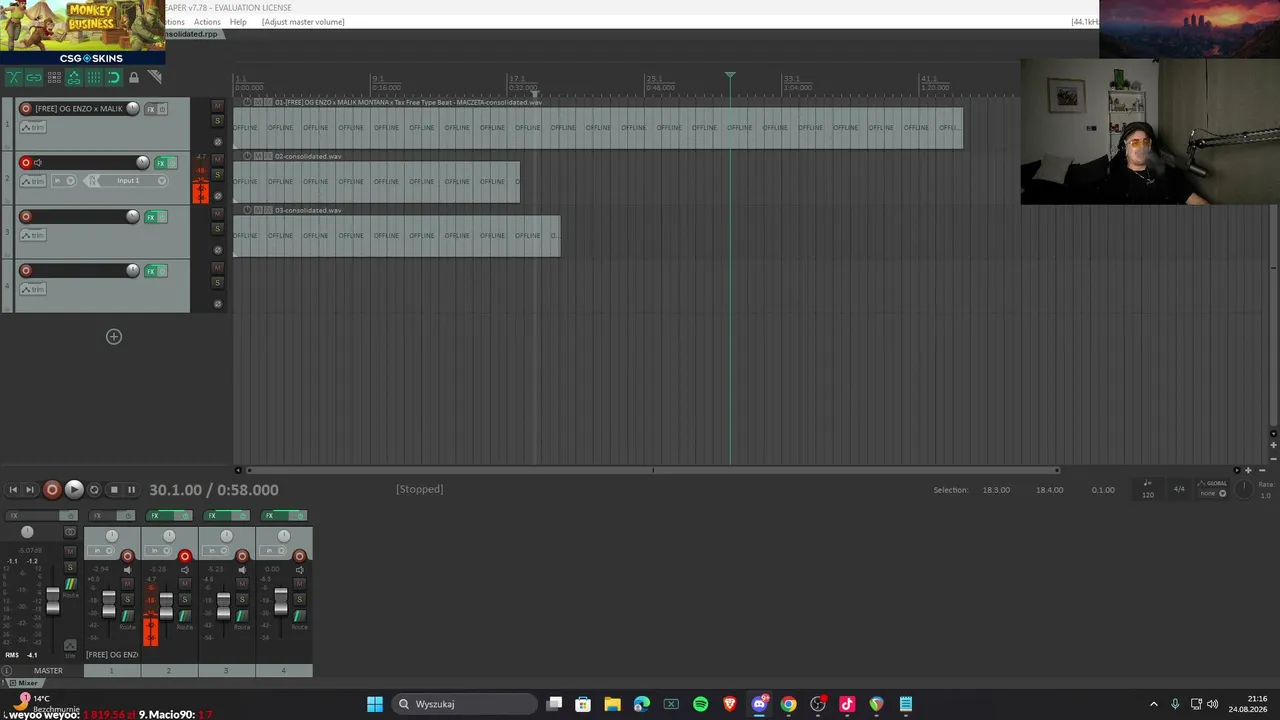1280x720 pixels.
Task: Mute track 2 in the track panel
Action: click(x=218, y=159)
